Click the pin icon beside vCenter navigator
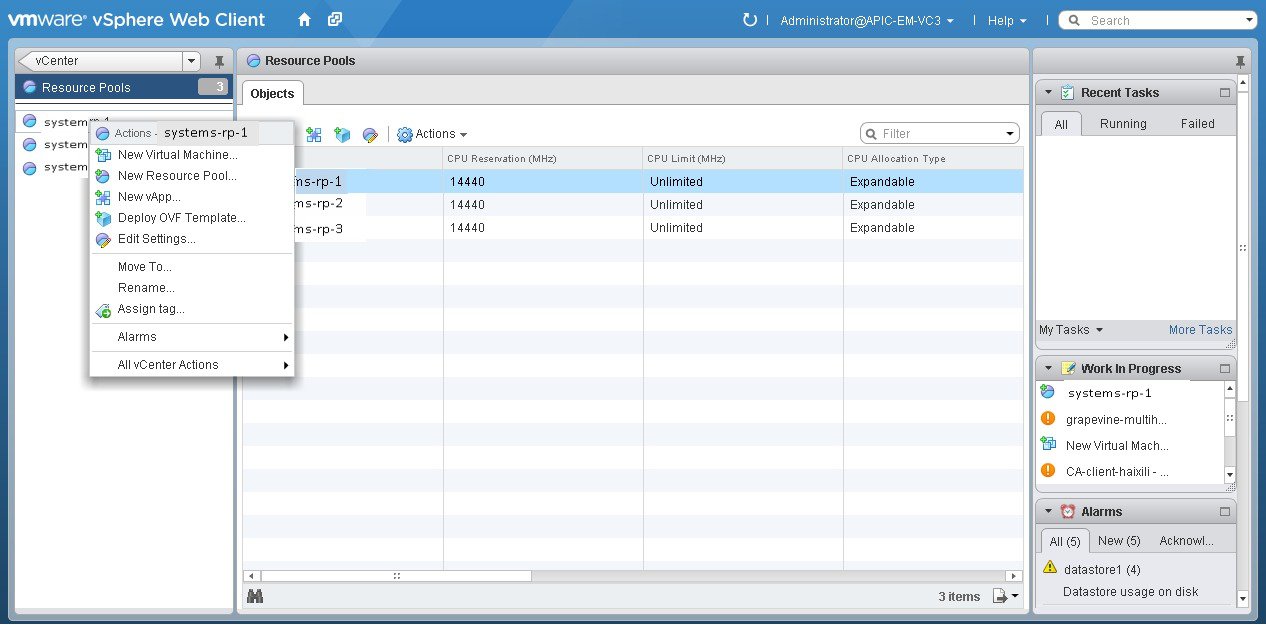 click(219, 62)
